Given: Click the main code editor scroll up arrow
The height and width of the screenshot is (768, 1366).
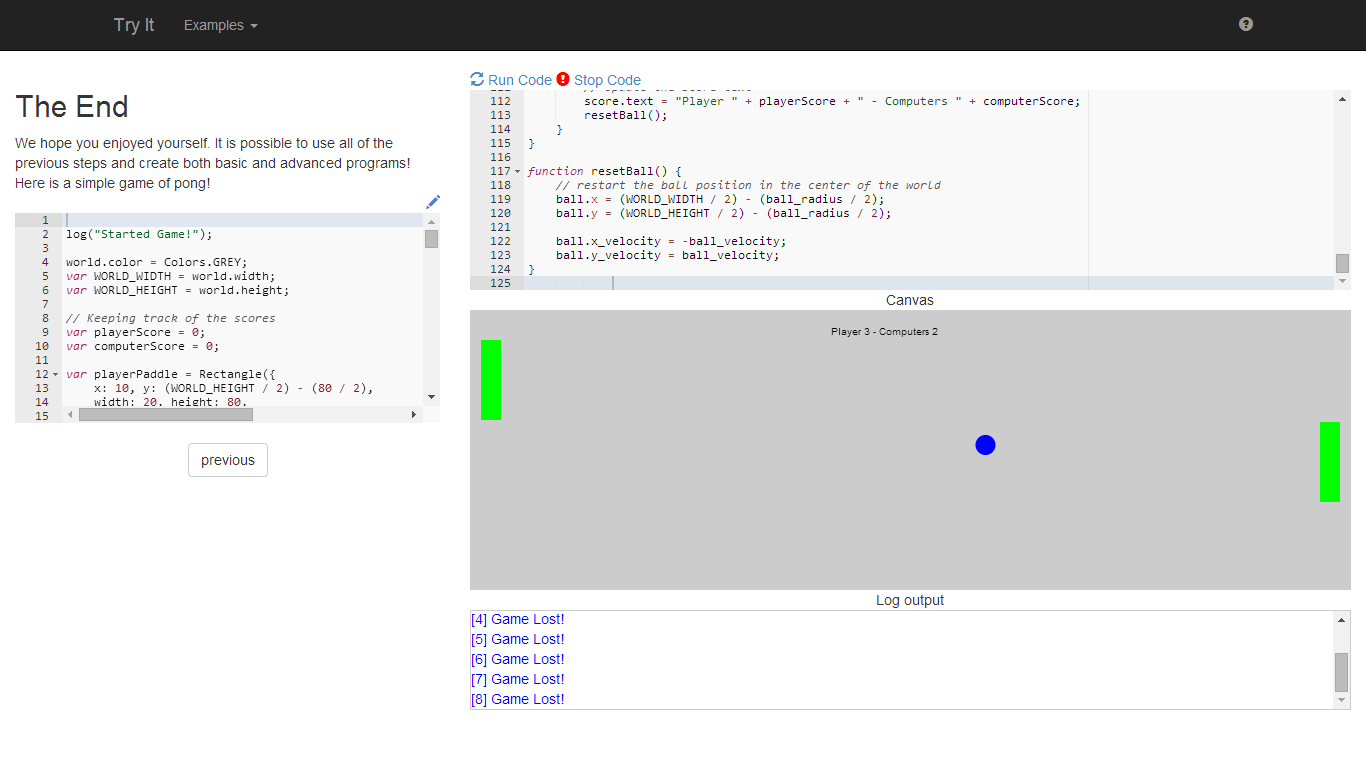Looking at the screenshot, I should pos(1342,98).
